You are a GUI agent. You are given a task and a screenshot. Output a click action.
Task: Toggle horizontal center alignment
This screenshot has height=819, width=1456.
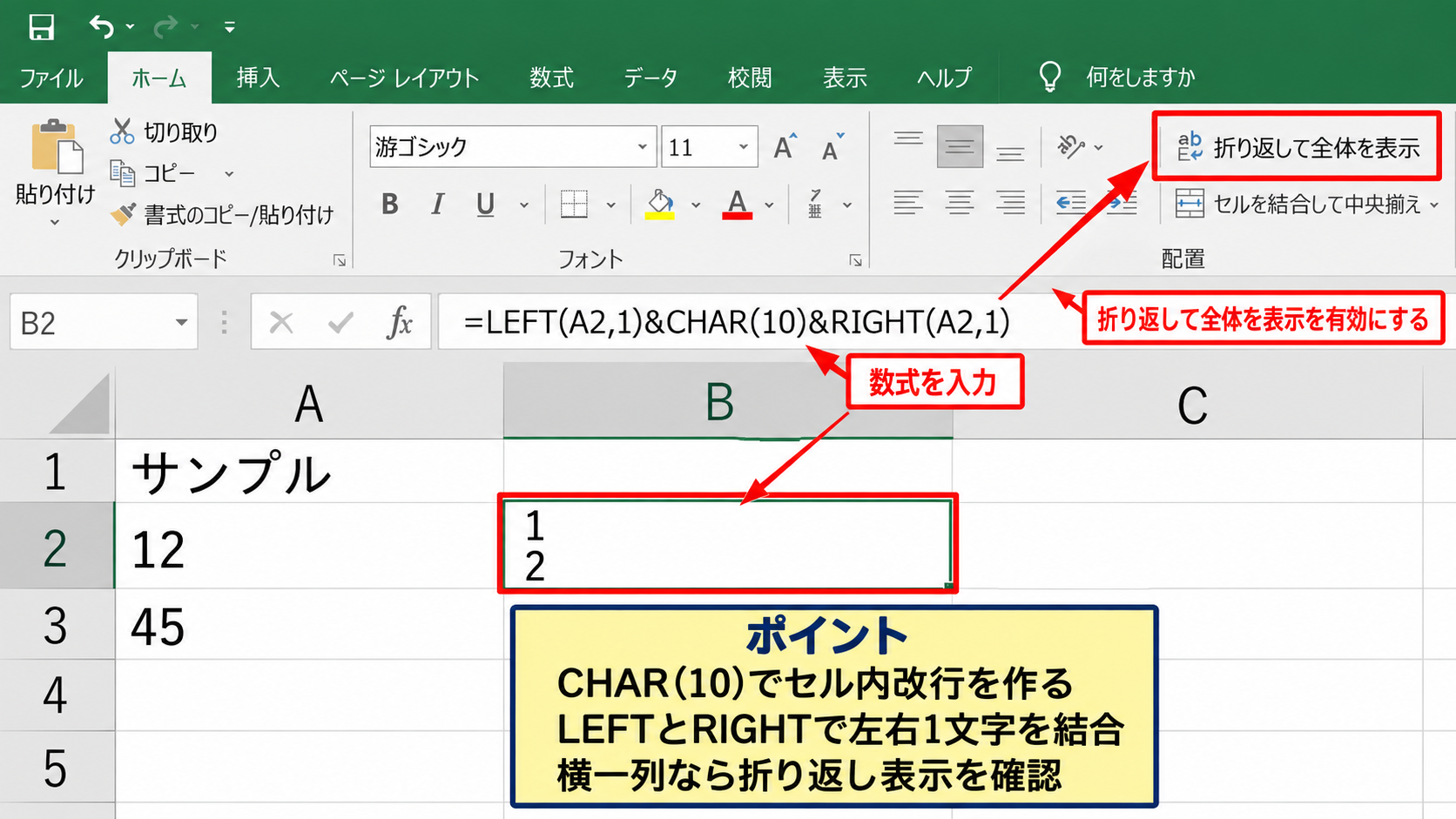960,204
